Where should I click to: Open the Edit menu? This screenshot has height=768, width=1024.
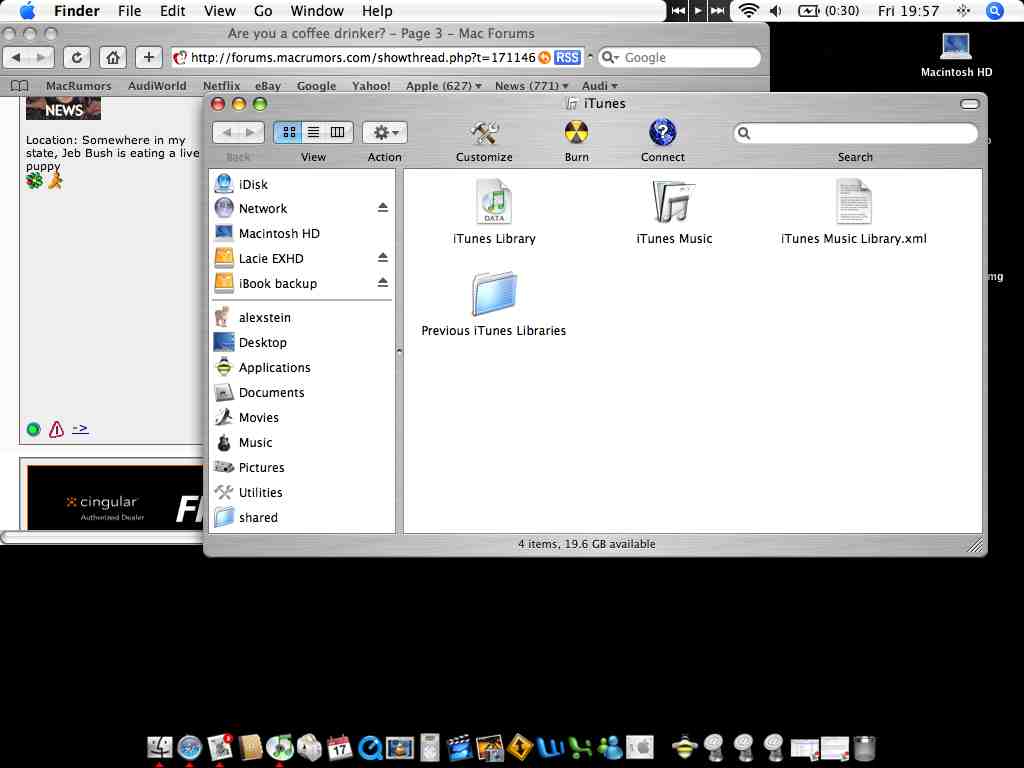pos(172,10)
